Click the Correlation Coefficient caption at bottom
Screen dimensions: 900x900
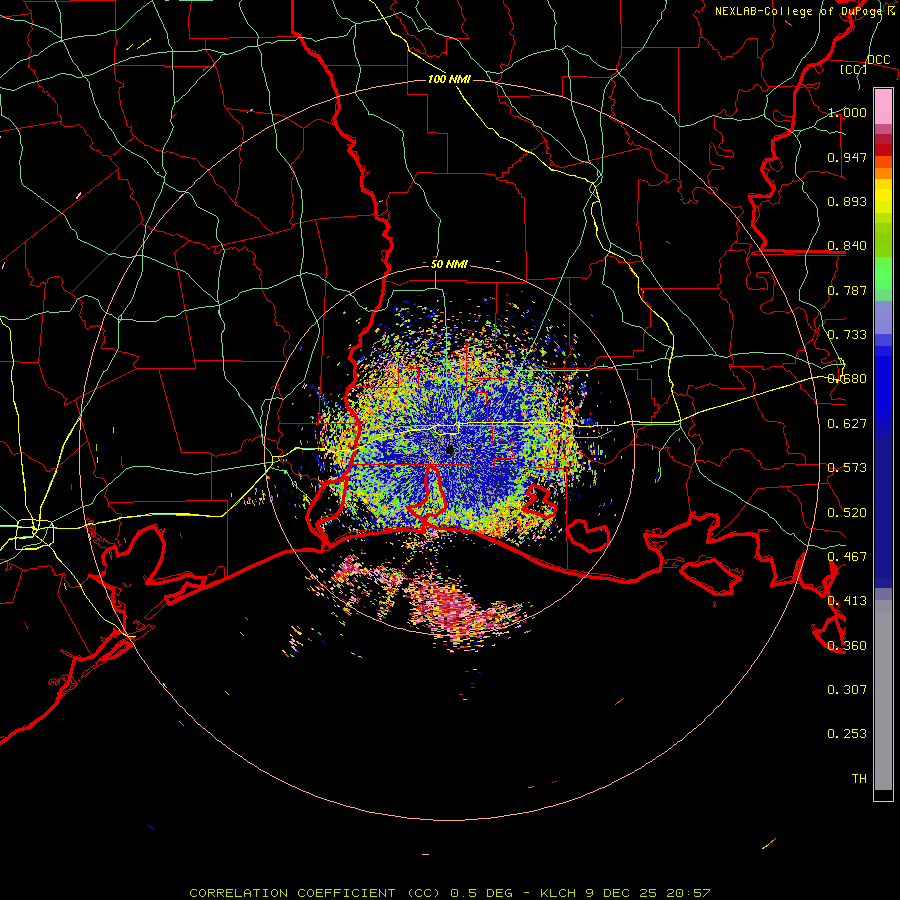pos(450,893)
